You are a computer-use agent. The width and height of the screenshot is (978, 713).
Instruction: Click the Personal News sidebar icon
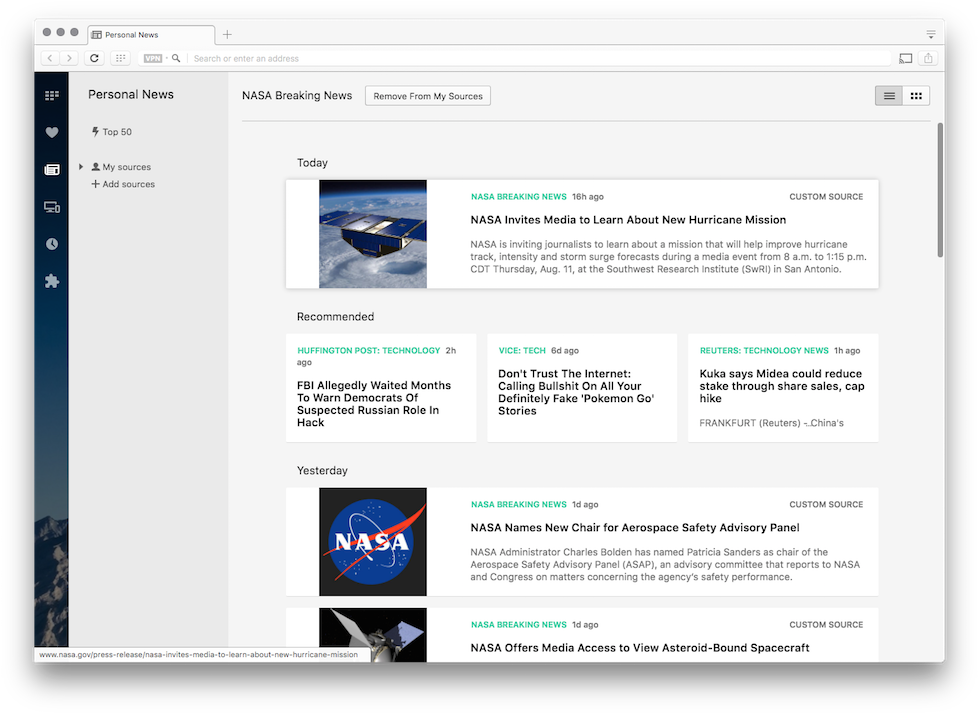click(x=52, y=170)
